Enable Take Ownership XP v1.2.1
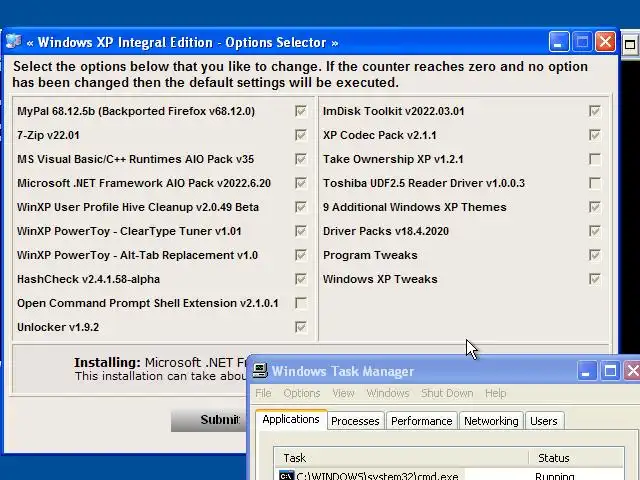This screenshot has height=480, width=640. [595, 159]
